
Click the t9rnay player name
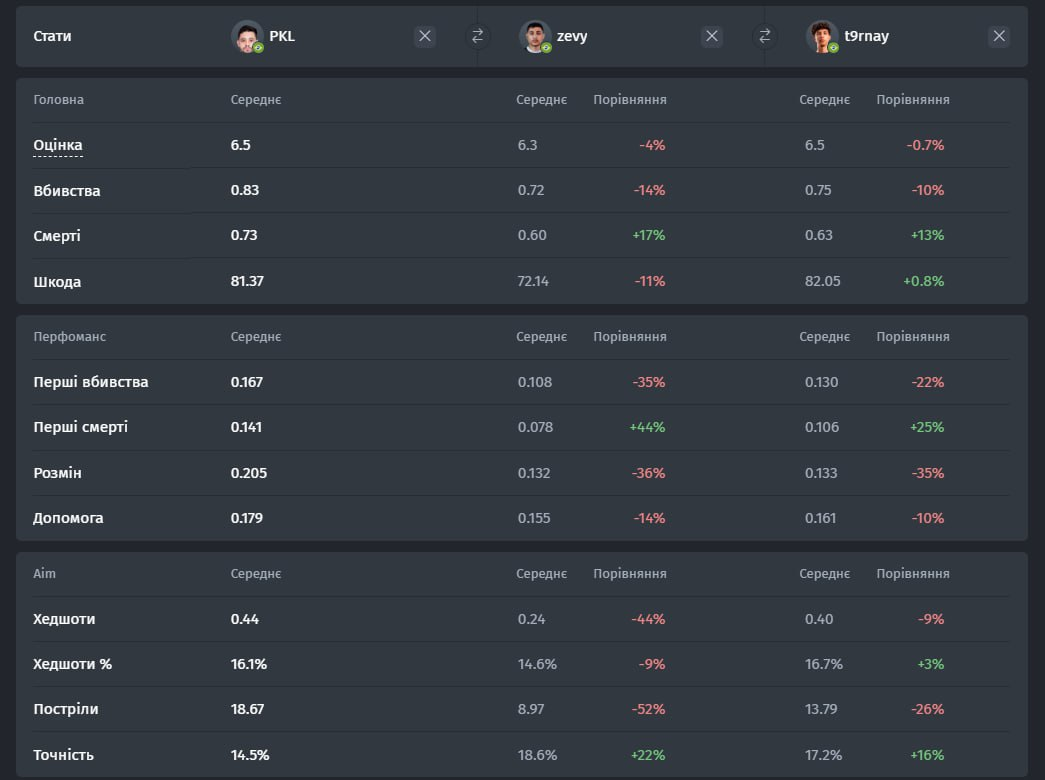[x=866, y=37]
